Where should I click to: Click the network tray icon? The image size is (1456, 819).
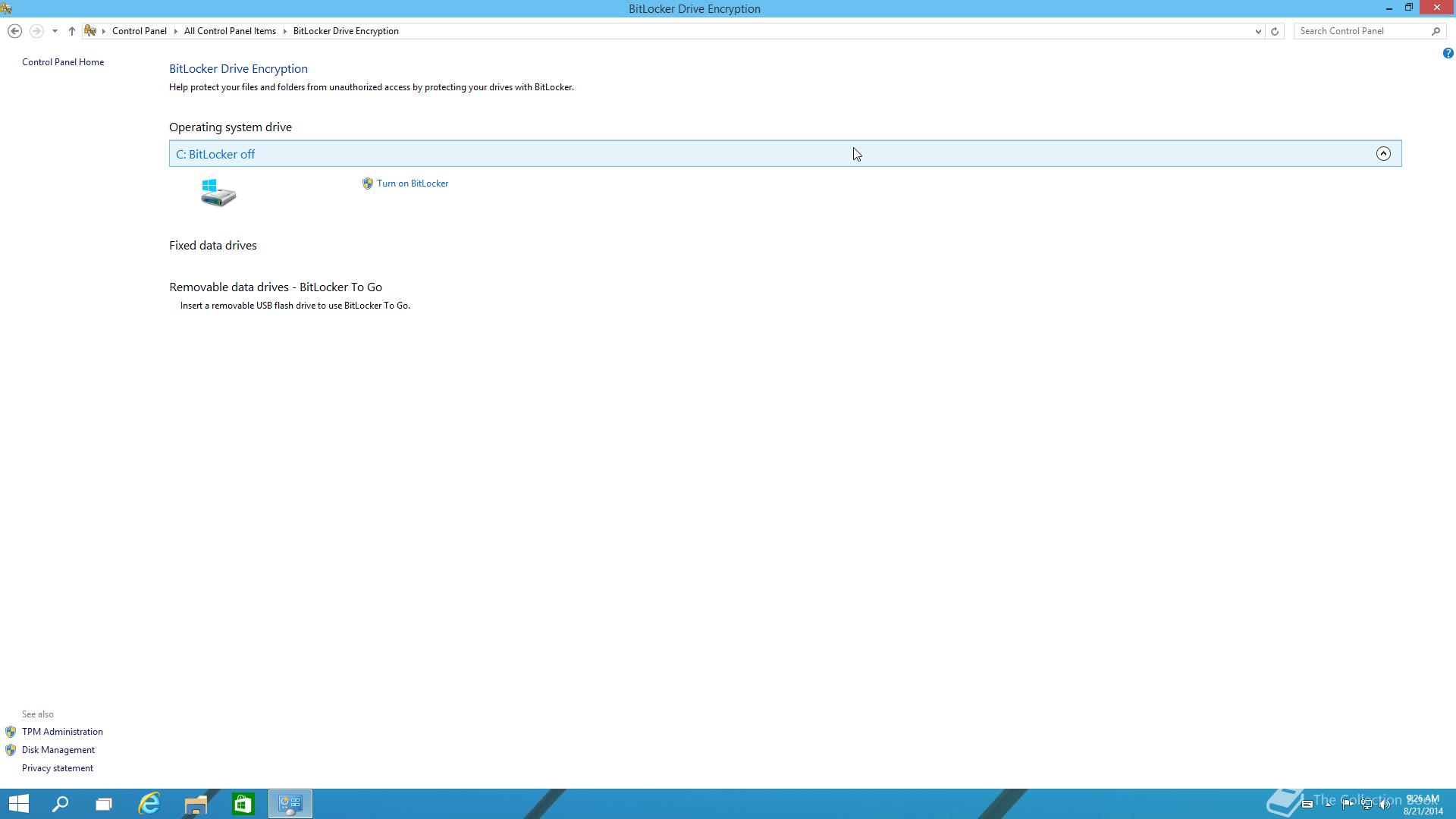[1367, 805]
